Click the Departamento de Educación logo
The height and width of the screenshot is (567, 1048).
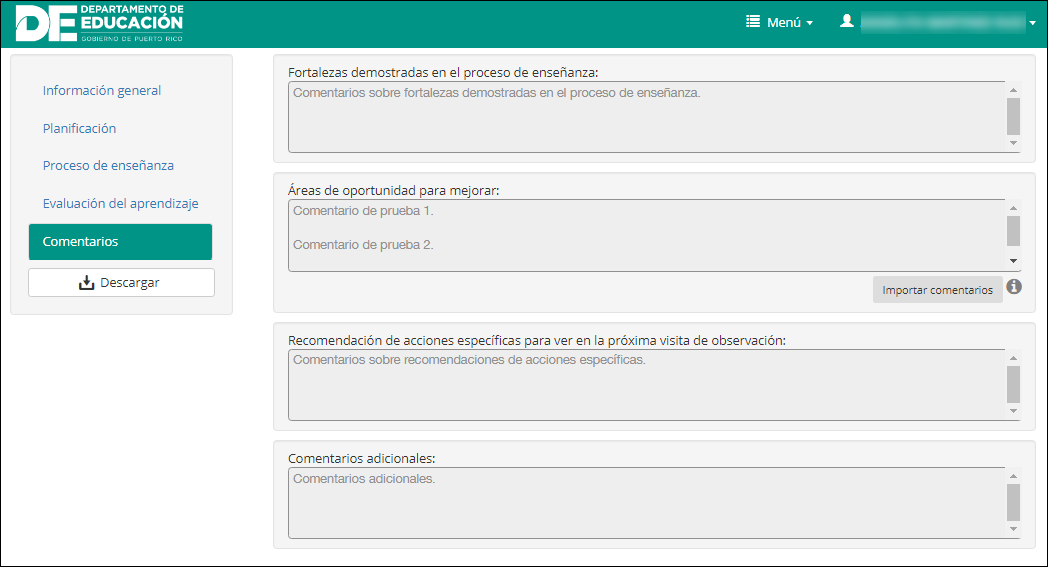click(x=100, y=23)
